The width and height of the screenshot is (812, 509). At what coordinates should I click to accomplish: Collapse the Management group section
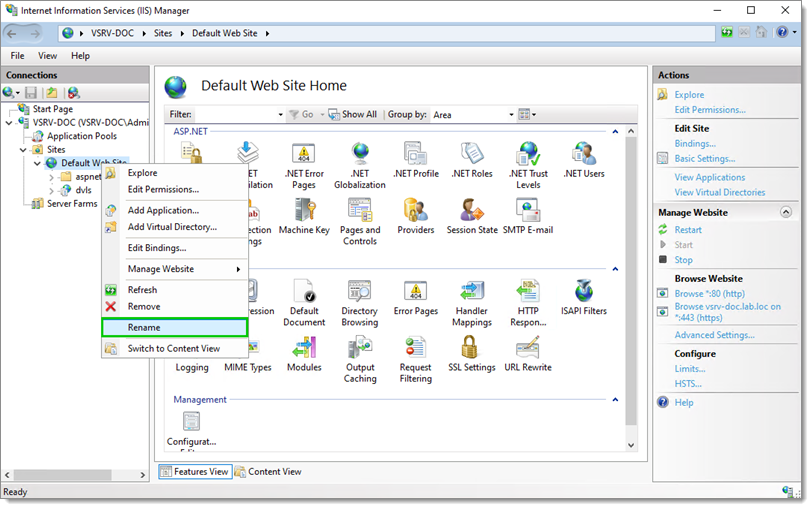615,400
